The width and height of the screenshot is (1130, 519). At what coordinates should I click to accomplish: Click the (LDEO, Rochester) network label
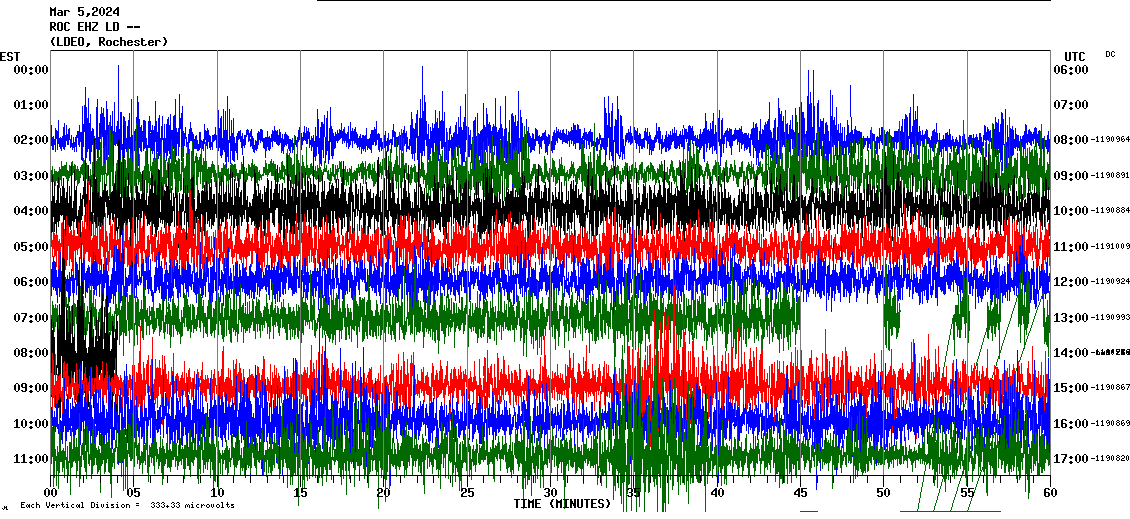coord(108,42)
